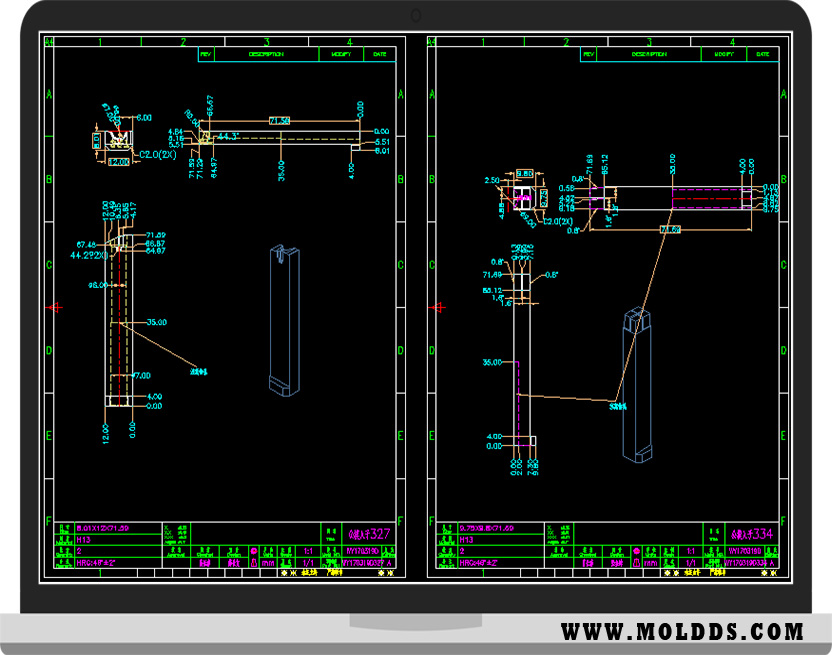Click the 35.00 dimension in drawing 334's front view
This screenshot has height=655, width=832.
point(492,362)
